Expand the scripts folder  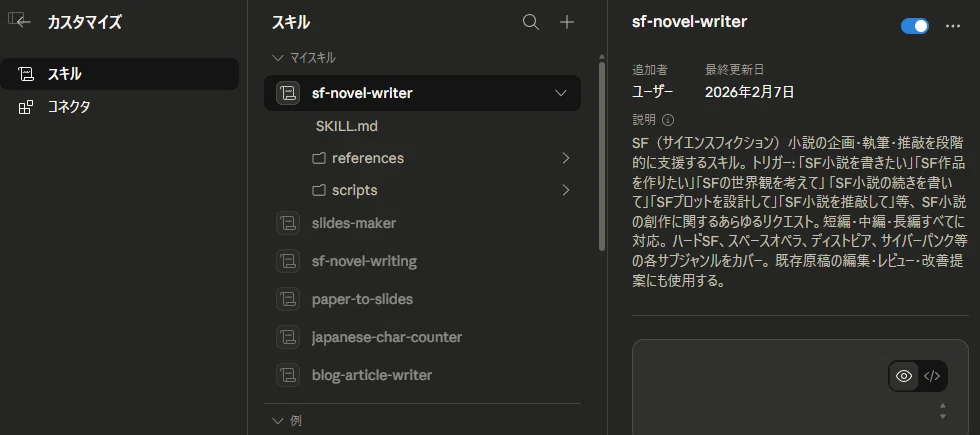pos(566,190)
